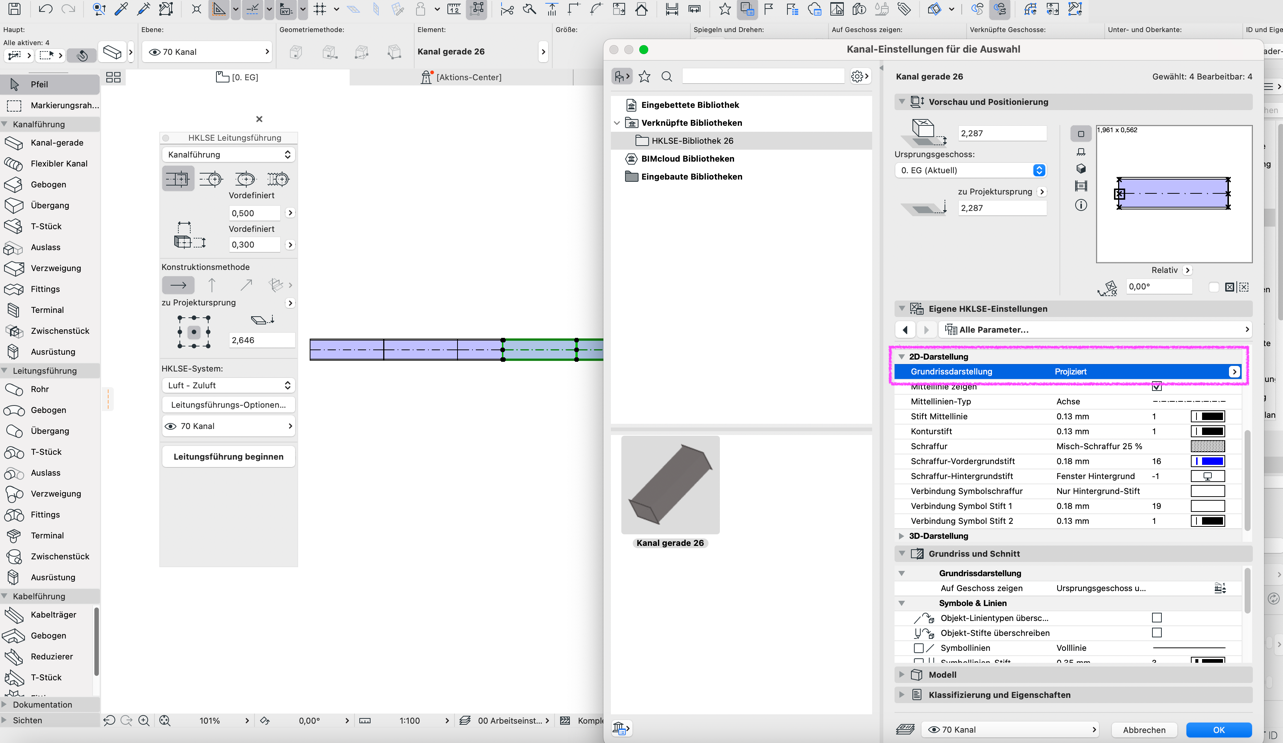
Task: Select rectangular duct shape icon in HKLSE panel
Action: pyautogui.click(x=177, y=179)
